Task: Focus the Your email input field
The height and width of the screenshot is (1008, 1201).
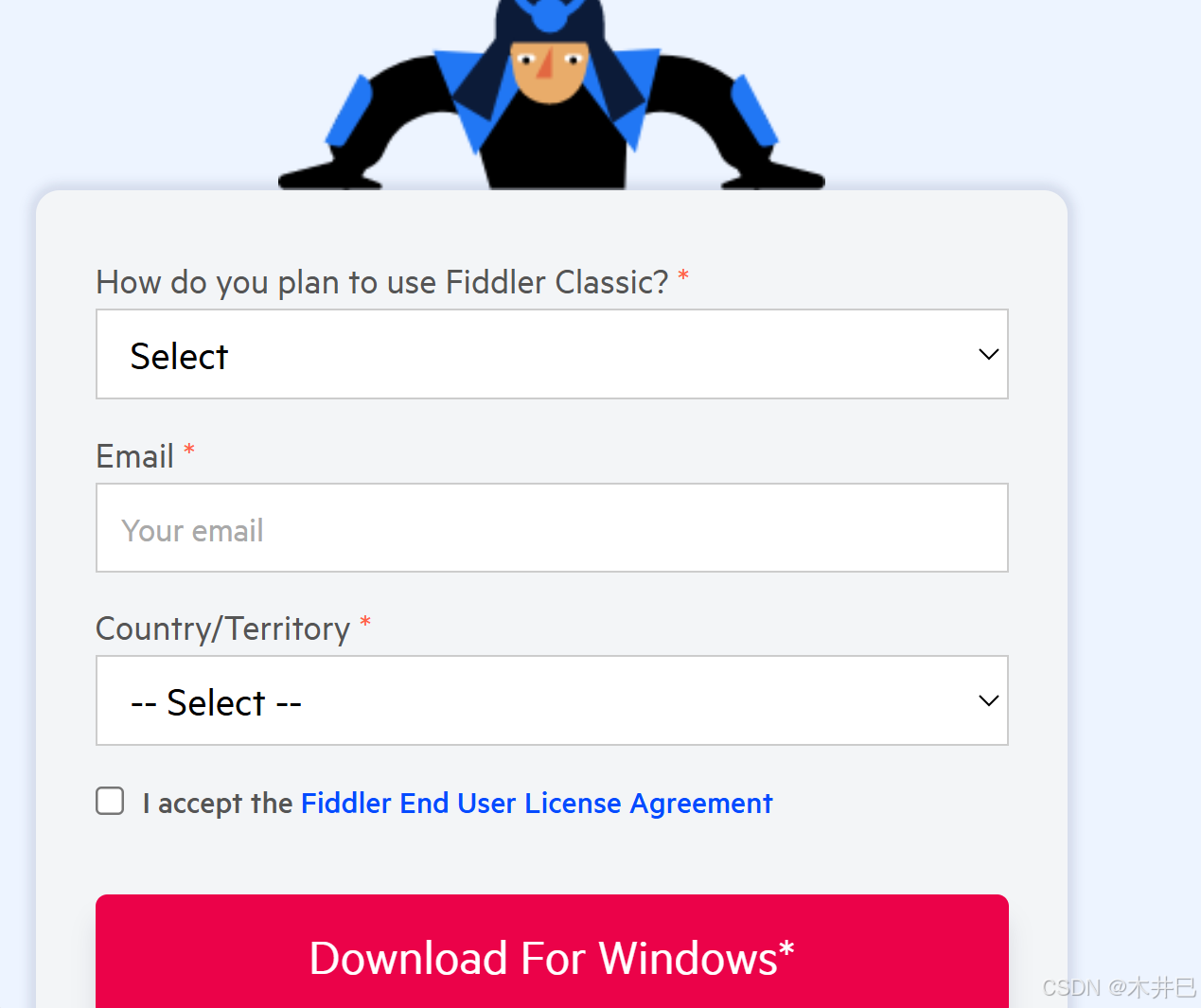Action: click(552, 528)
